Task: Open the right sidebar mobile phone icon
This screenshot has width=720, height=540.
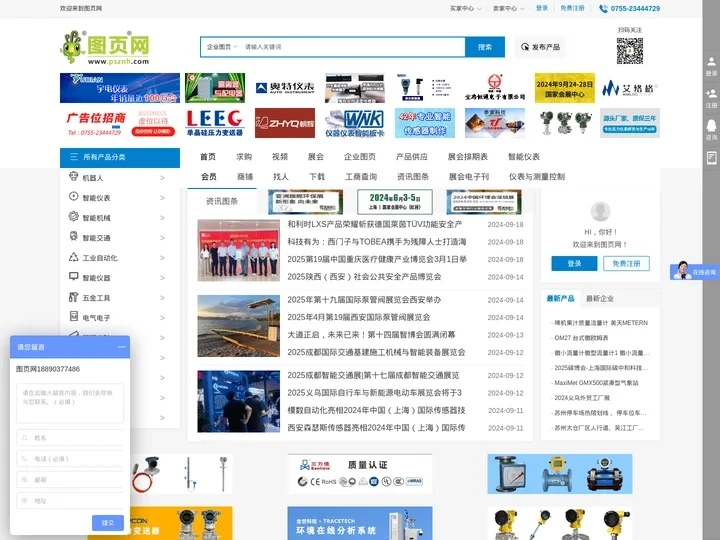Action: 711,158
